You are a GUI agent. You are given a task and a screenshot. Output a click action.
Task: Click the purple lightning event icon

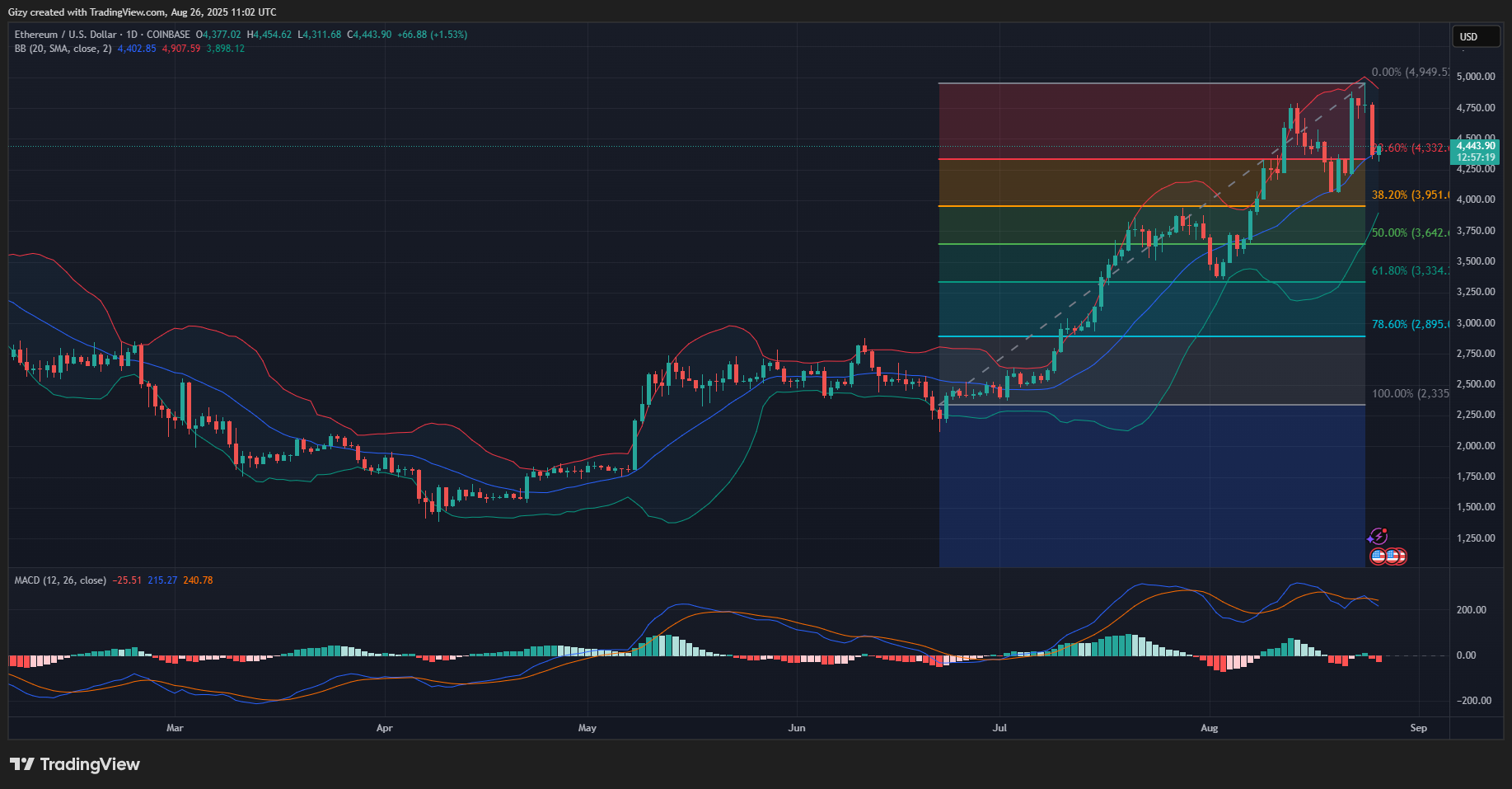(x=1378, y=537)
